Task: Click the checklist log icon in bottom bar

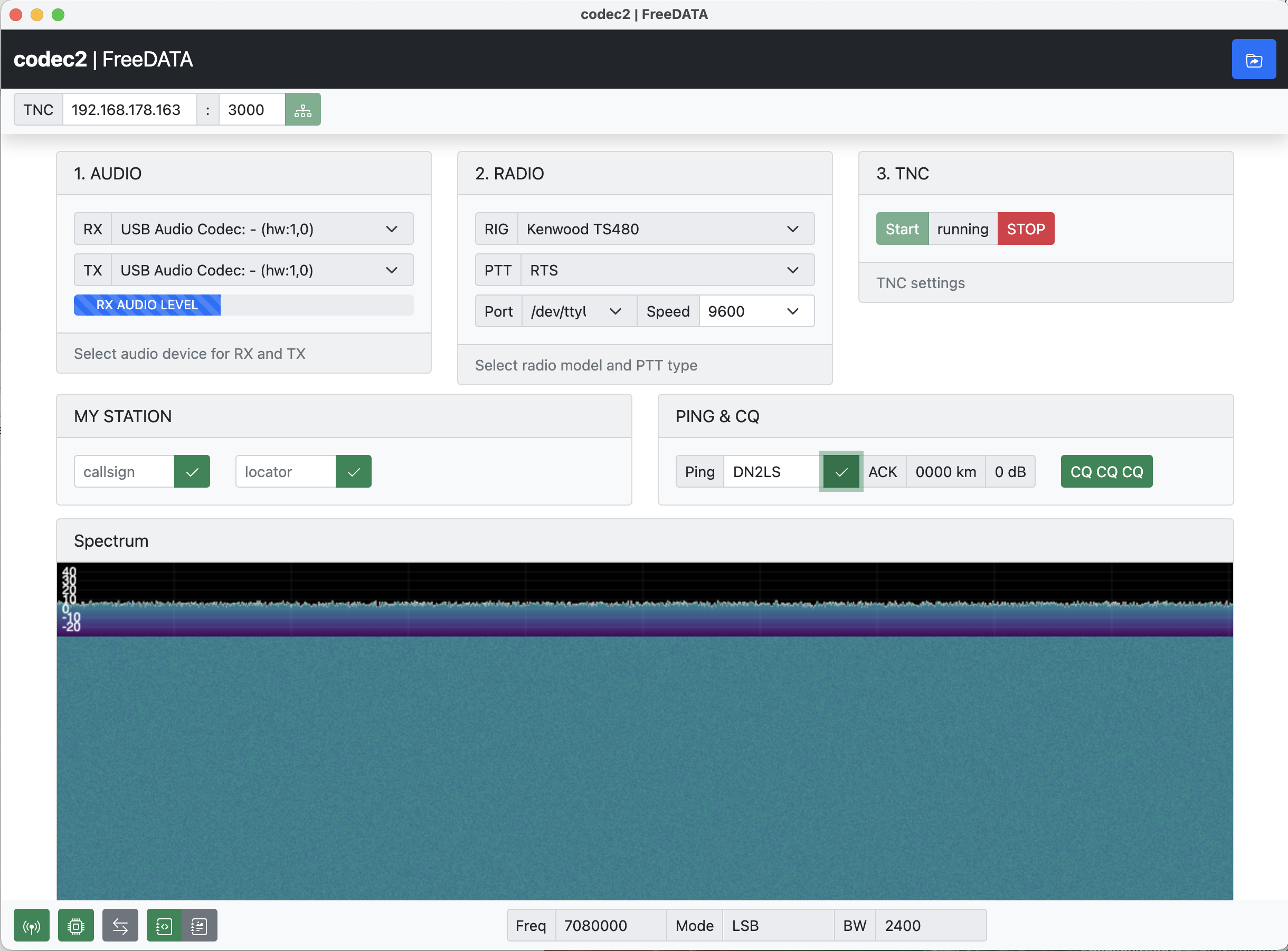Action: [199, 925]
